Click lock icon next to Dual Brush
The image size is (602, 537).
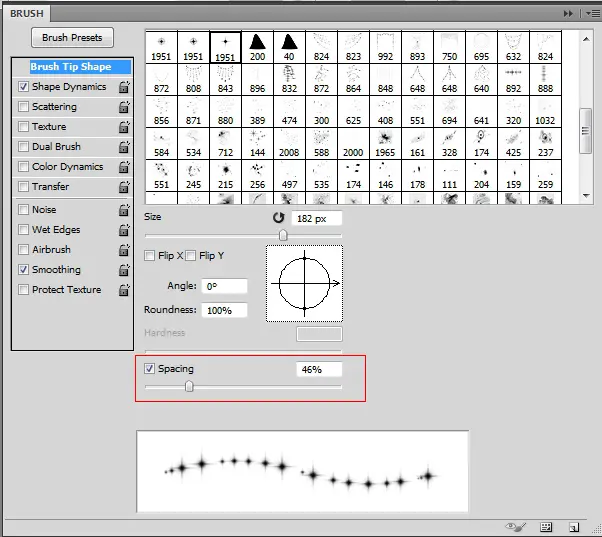[124, 147]
